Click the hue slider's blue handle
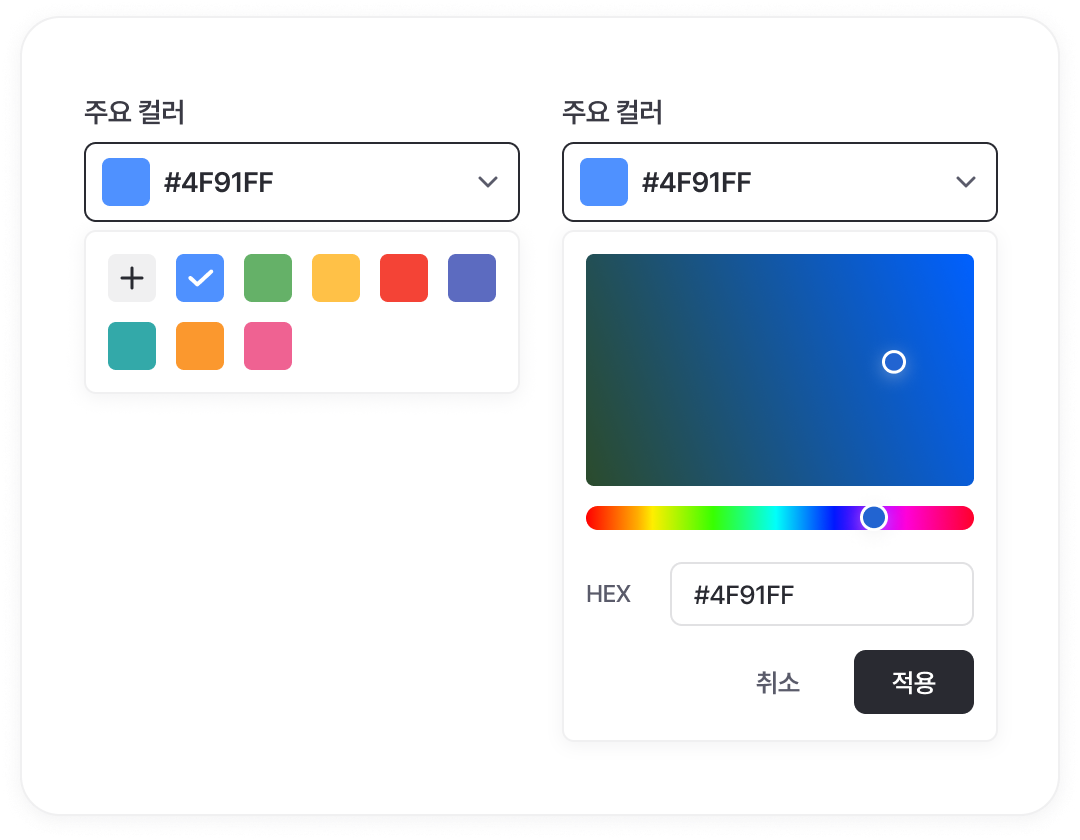 pos(873,517)
